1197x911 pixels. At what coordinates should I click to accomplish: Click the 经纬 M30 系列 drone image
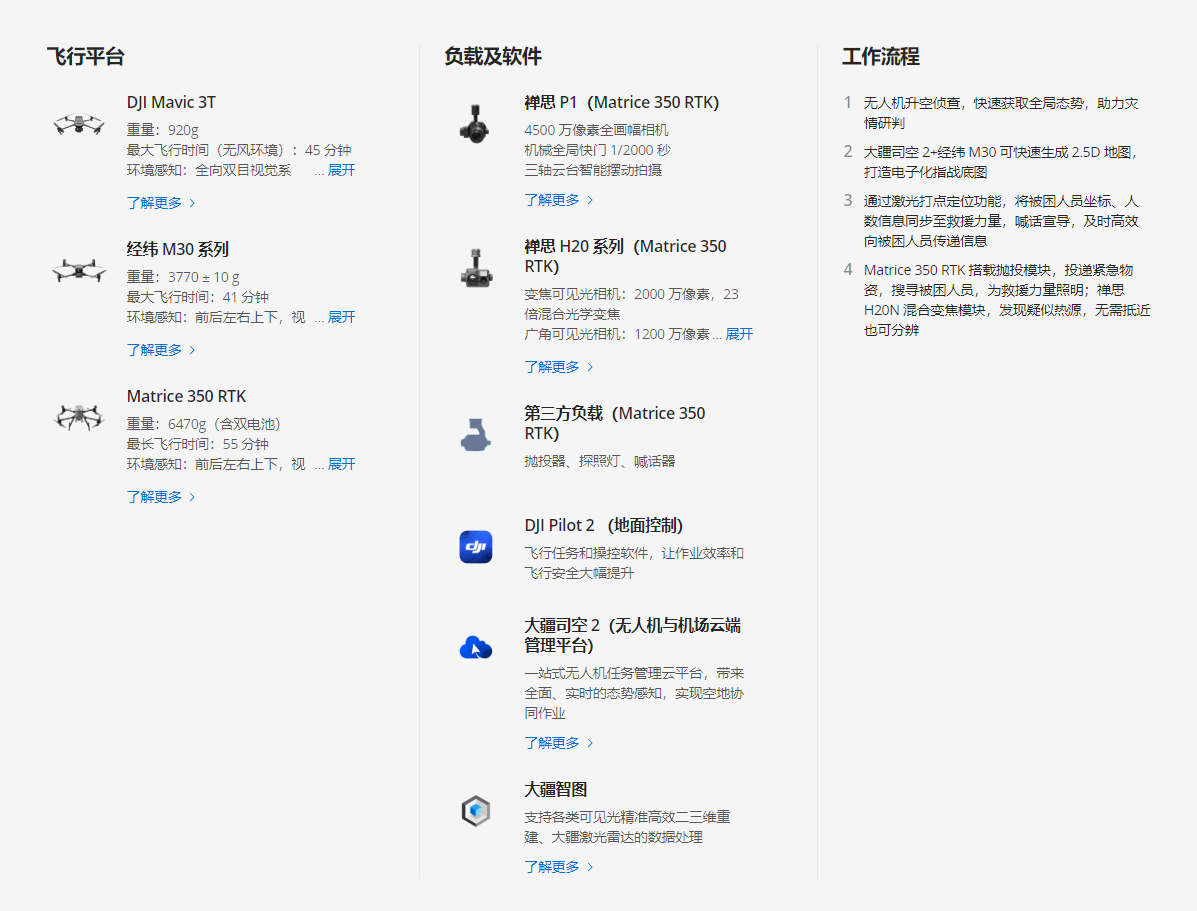pyautogui.click(x=78, y=270)
